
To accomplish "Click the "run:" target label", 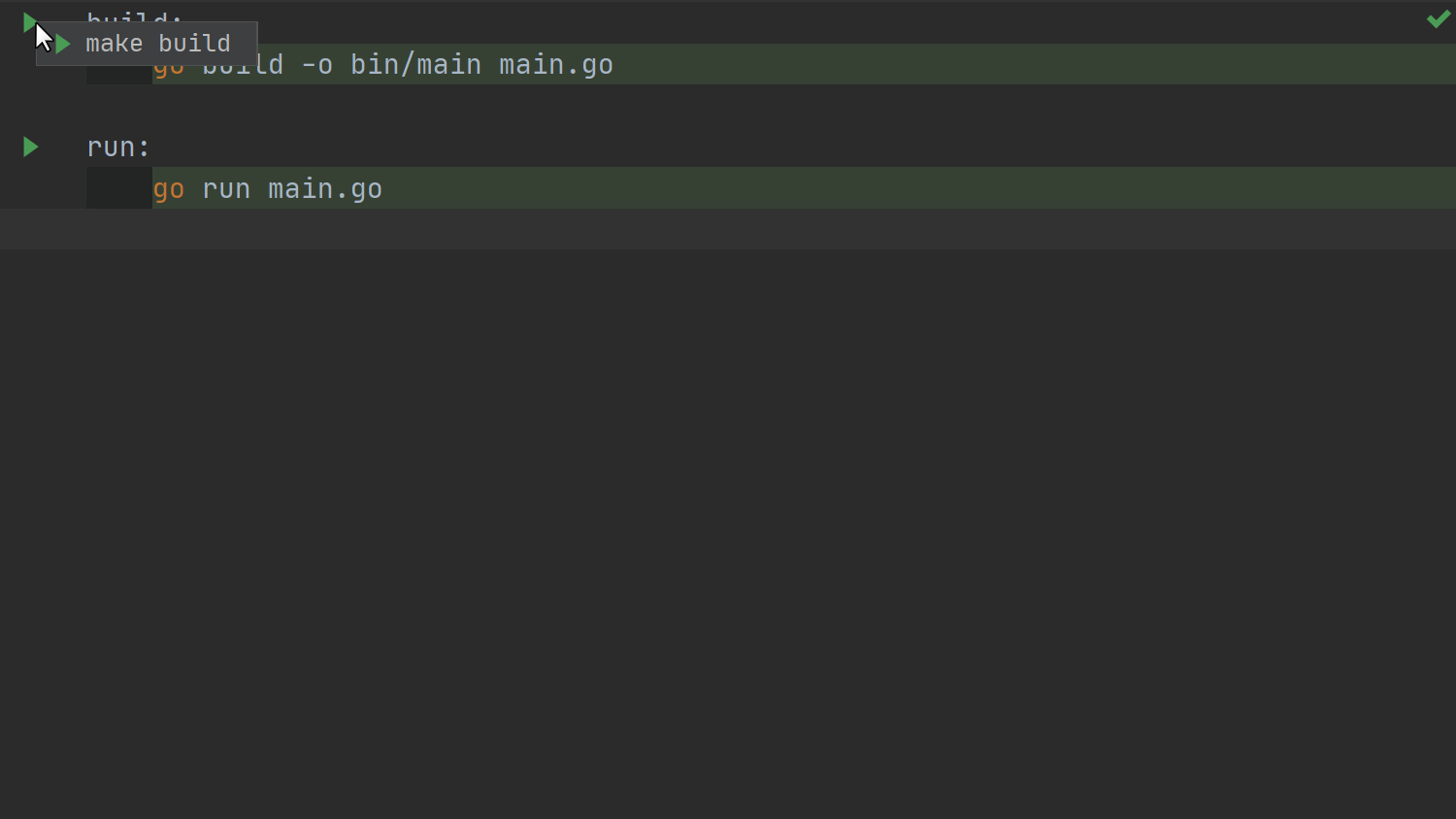I will click(118, 147).
